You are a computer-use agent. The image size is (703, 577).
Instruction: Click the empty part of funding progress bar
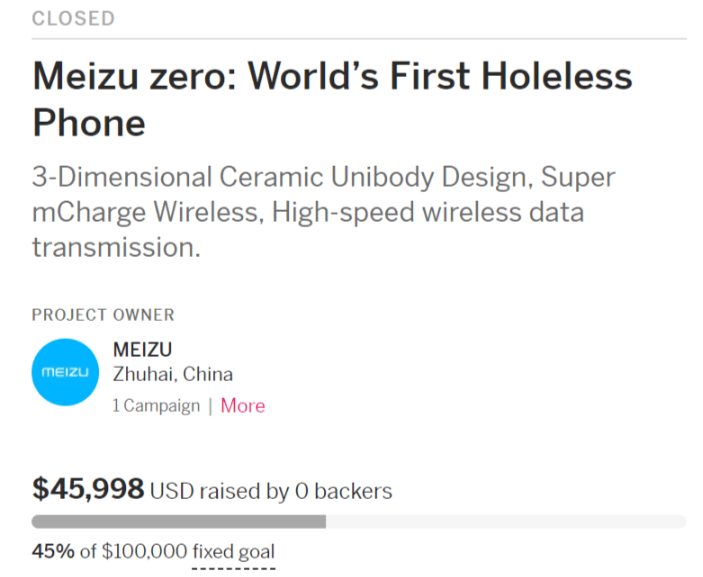point(505,521)
